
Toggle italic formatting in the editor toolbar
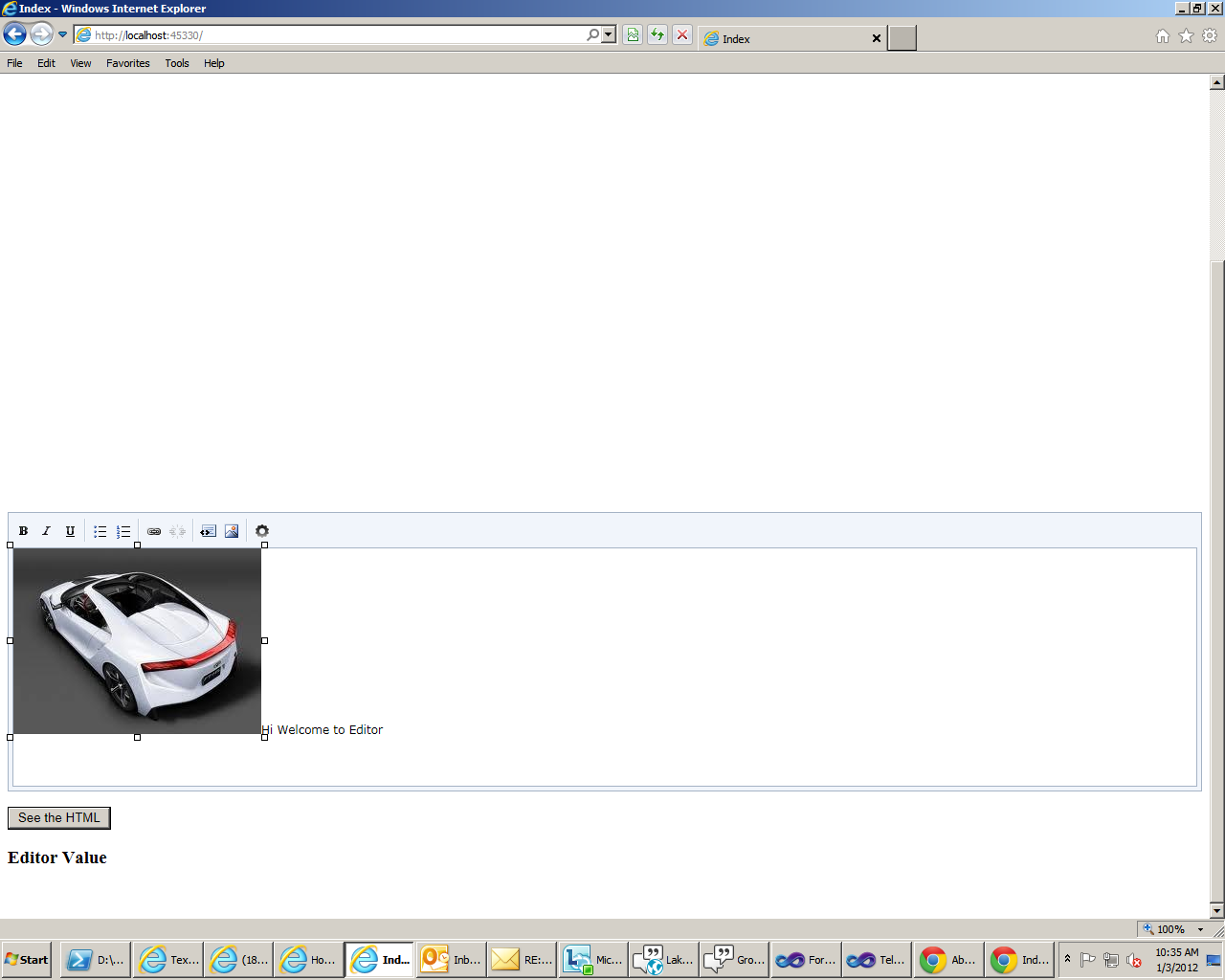coord(46,531)
